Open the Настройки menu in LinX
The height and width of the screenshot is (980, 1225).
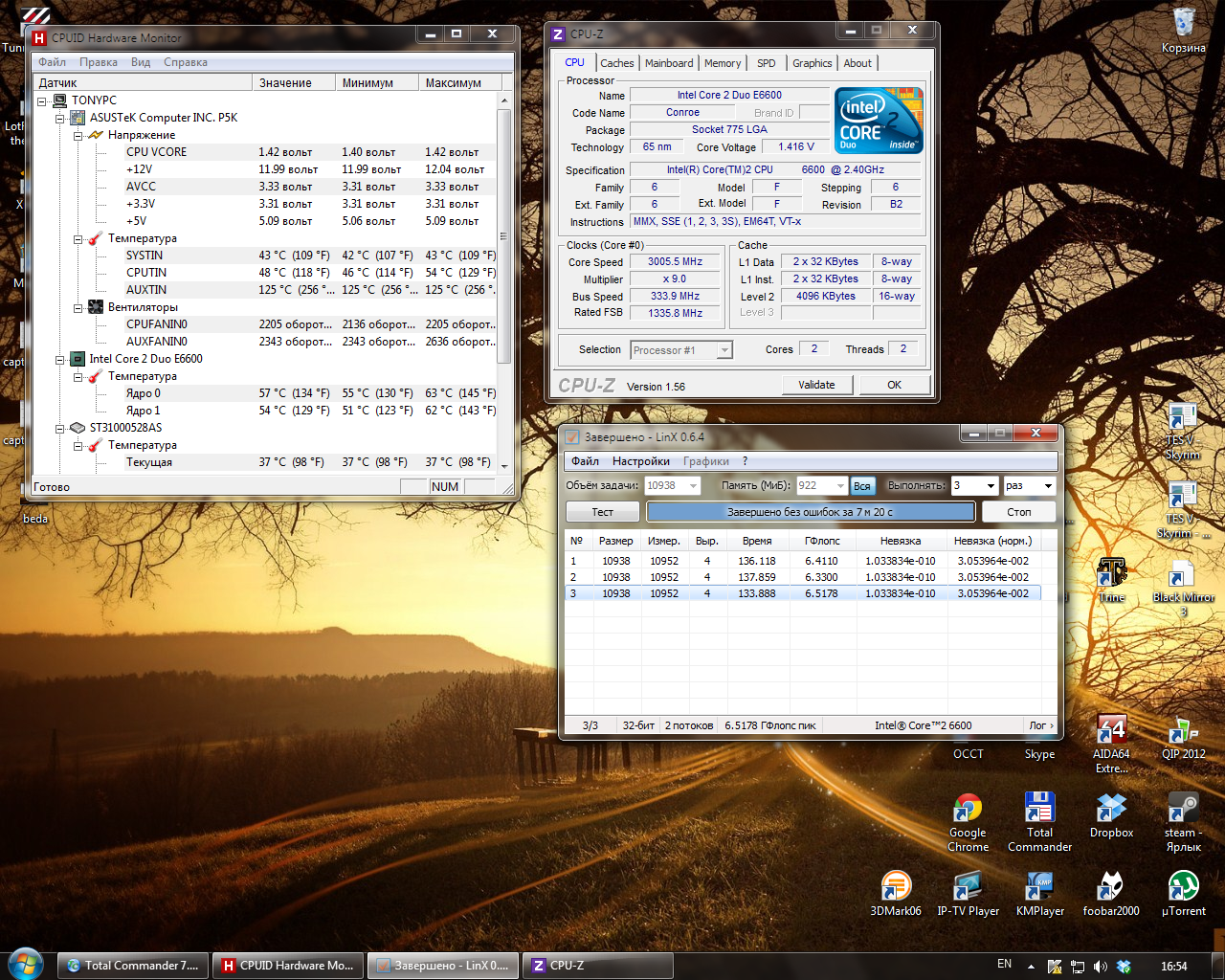(640, 461)
